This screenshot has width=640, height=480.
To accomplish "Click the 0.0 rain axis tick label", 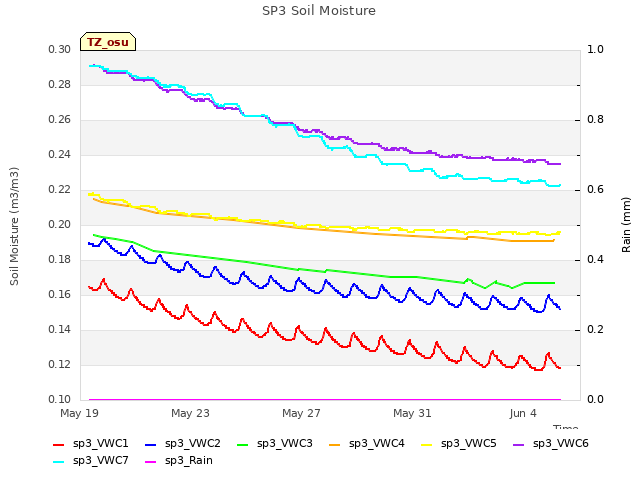I will click(x=596, y=400).
